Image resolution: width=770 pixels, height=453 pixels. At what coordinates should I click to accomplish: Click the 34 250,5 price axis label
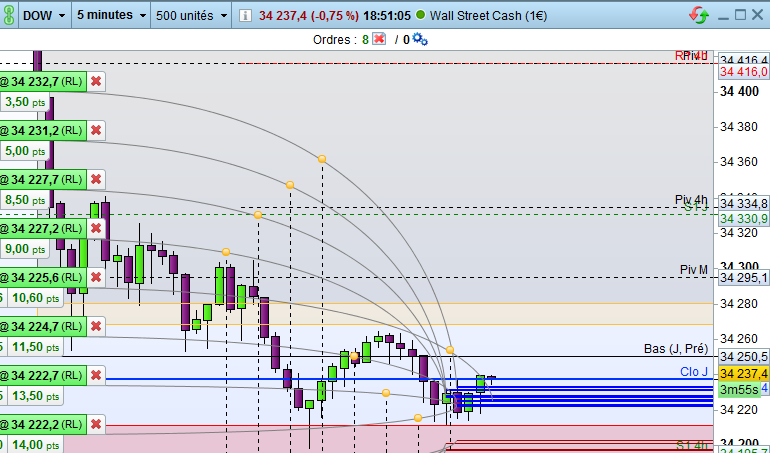743,356
